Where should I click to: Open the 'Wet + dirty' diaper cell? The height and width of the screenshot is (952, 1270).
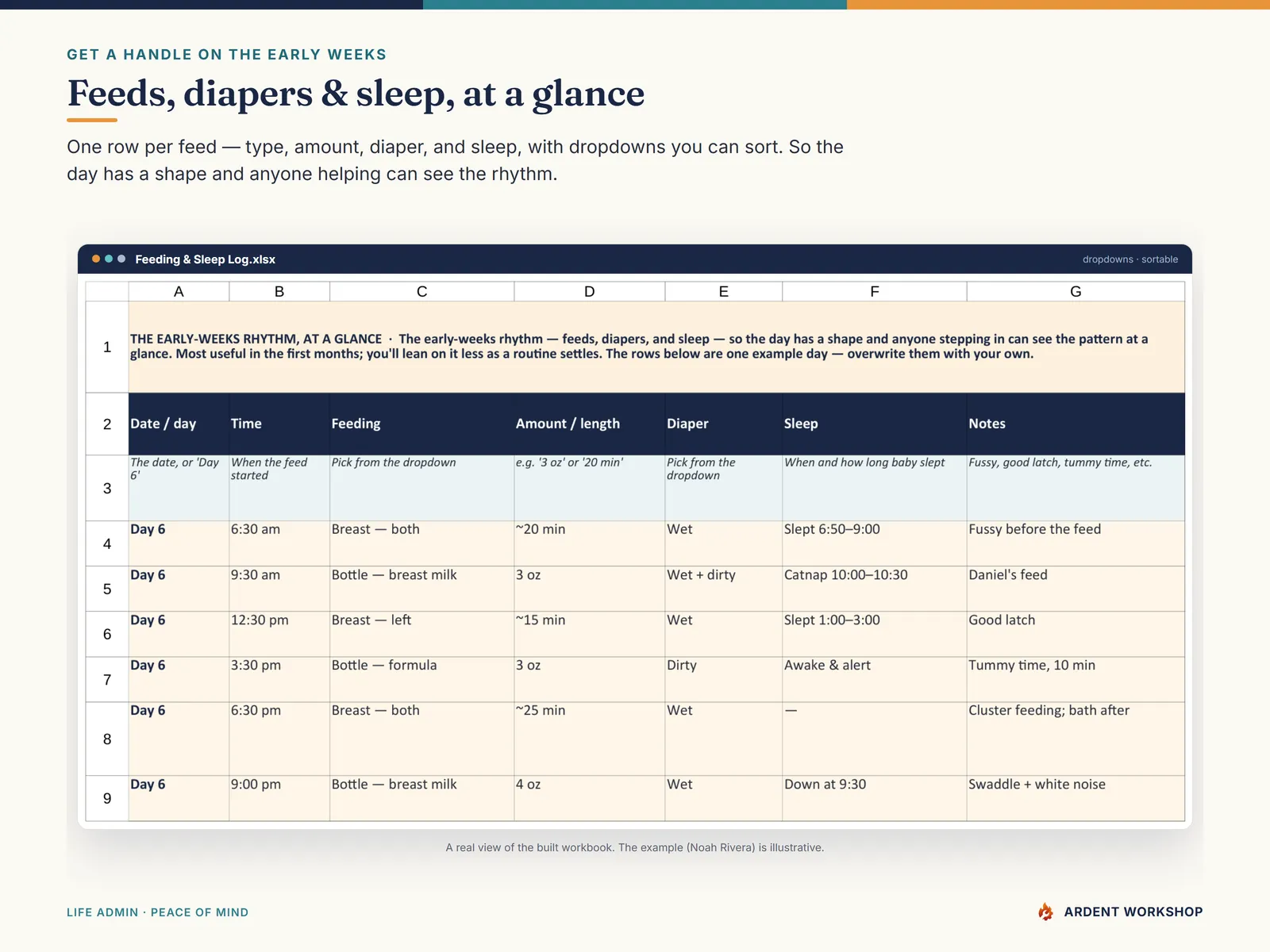point(724,589)
